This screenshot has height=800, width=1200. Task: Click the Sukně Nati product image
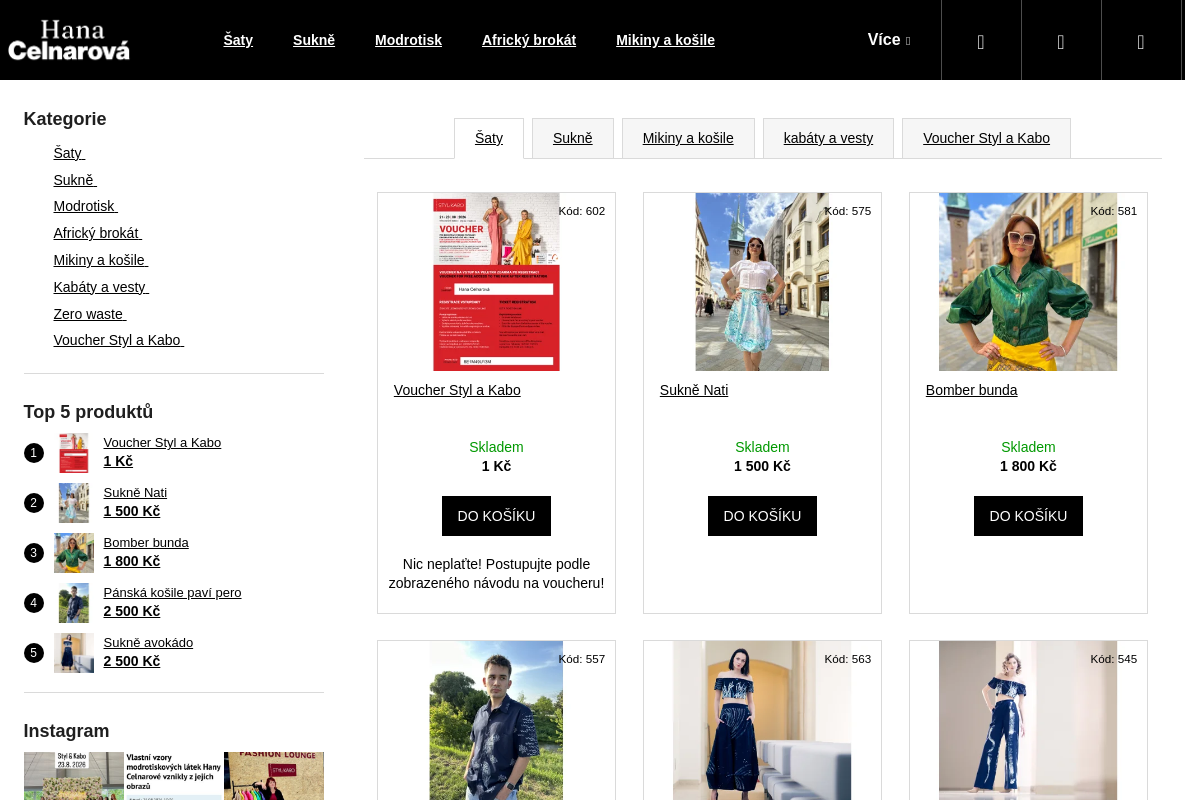click(762, 282)
